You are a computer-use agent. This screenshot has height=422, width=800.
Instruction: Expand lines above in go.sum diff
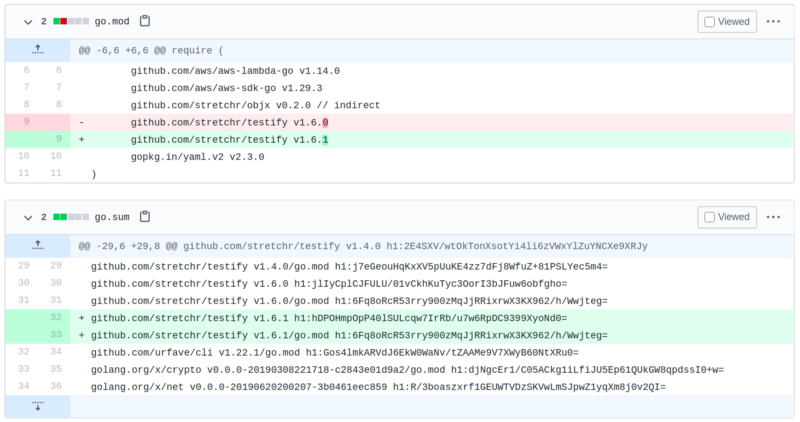pos(38,245)
